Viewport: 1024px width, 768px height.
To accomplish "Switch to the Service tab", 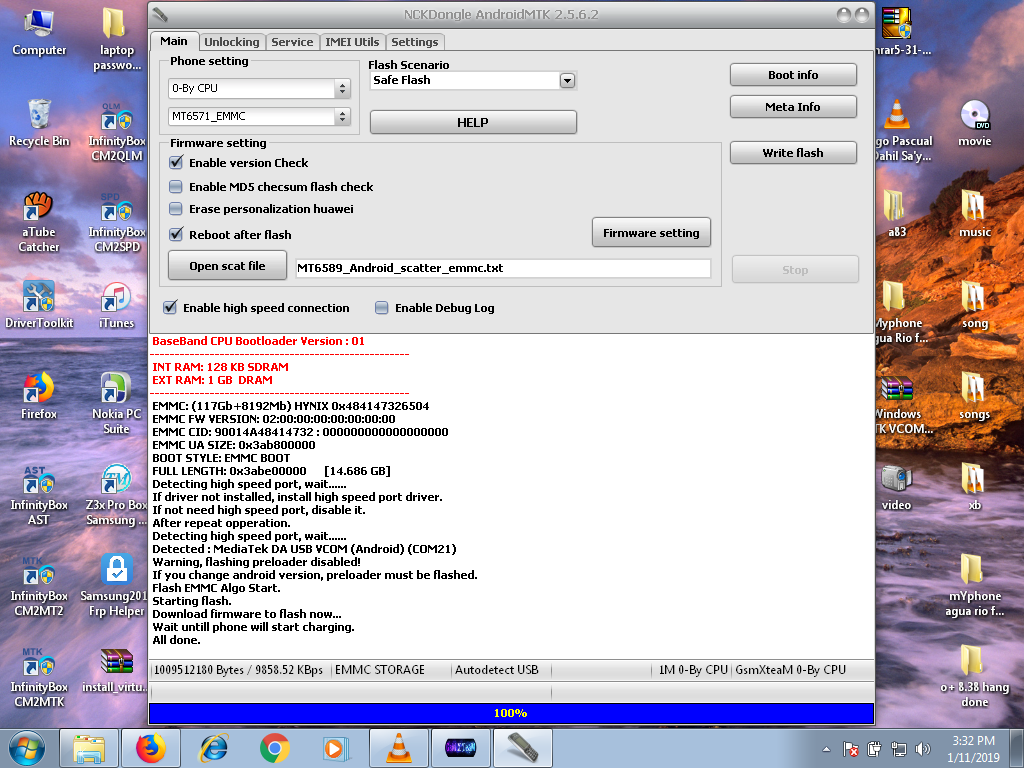I will point(292,42).
